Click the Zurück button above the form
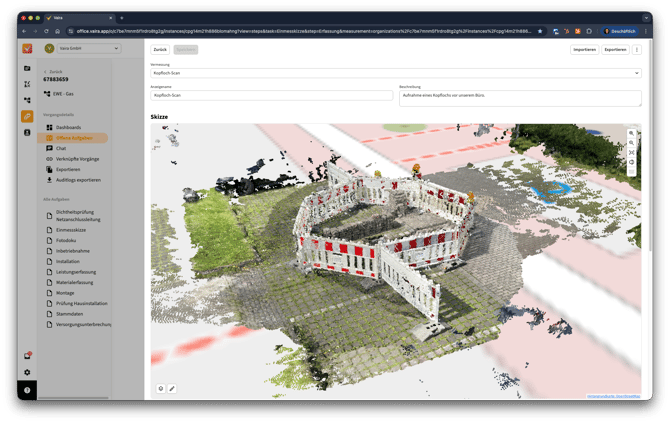Screen dimensions: 670x423 (160, 50)
